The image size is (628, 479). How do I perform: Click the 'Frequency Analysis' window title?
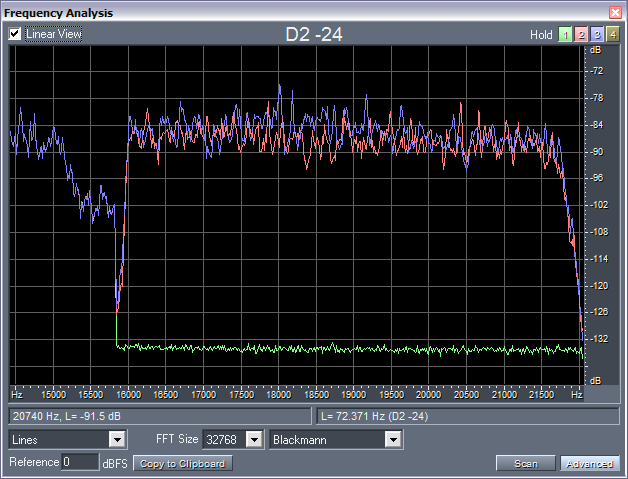coord(58,13)
